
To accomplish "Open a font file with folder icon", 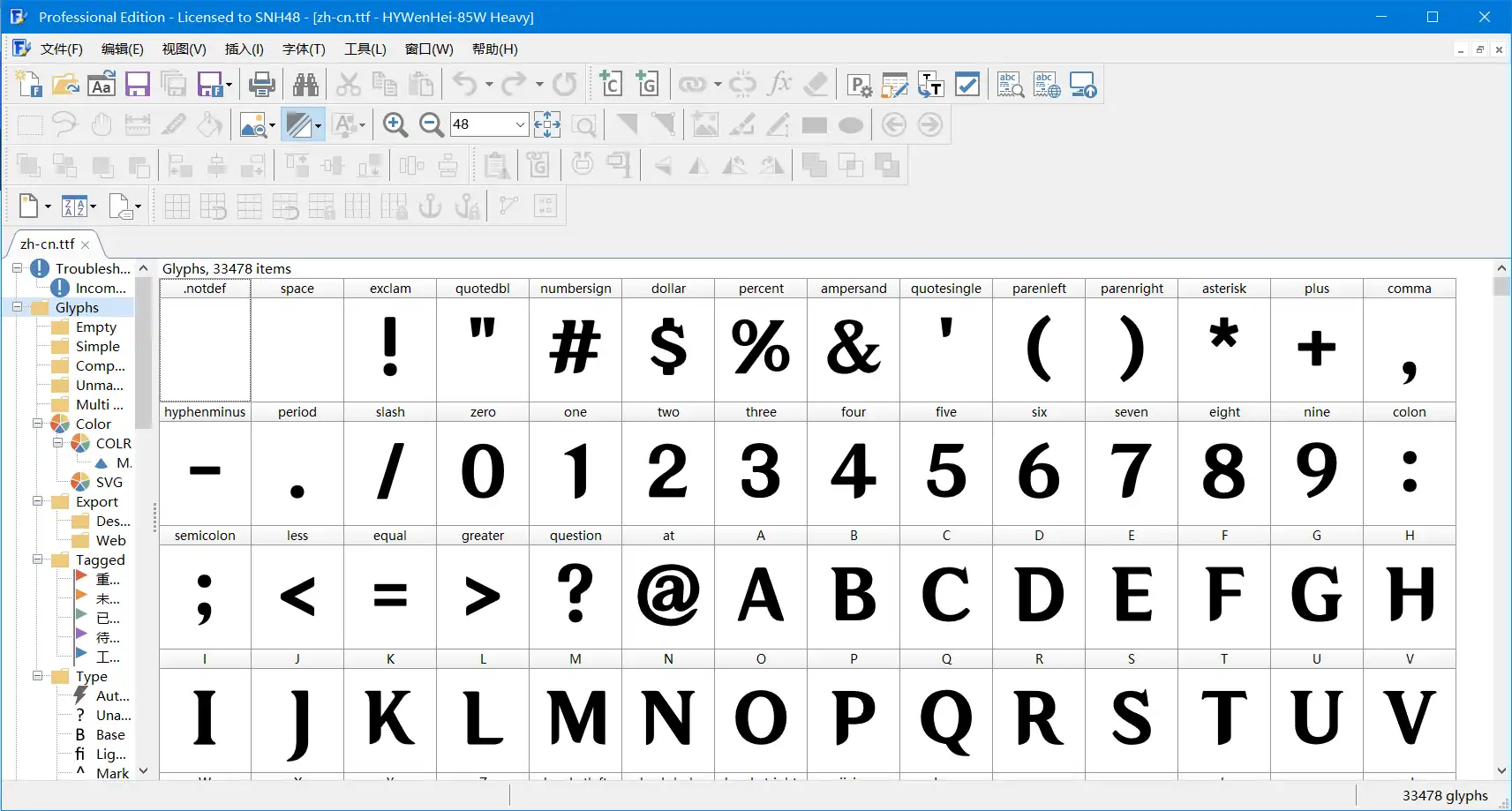I will click(65, 85).
